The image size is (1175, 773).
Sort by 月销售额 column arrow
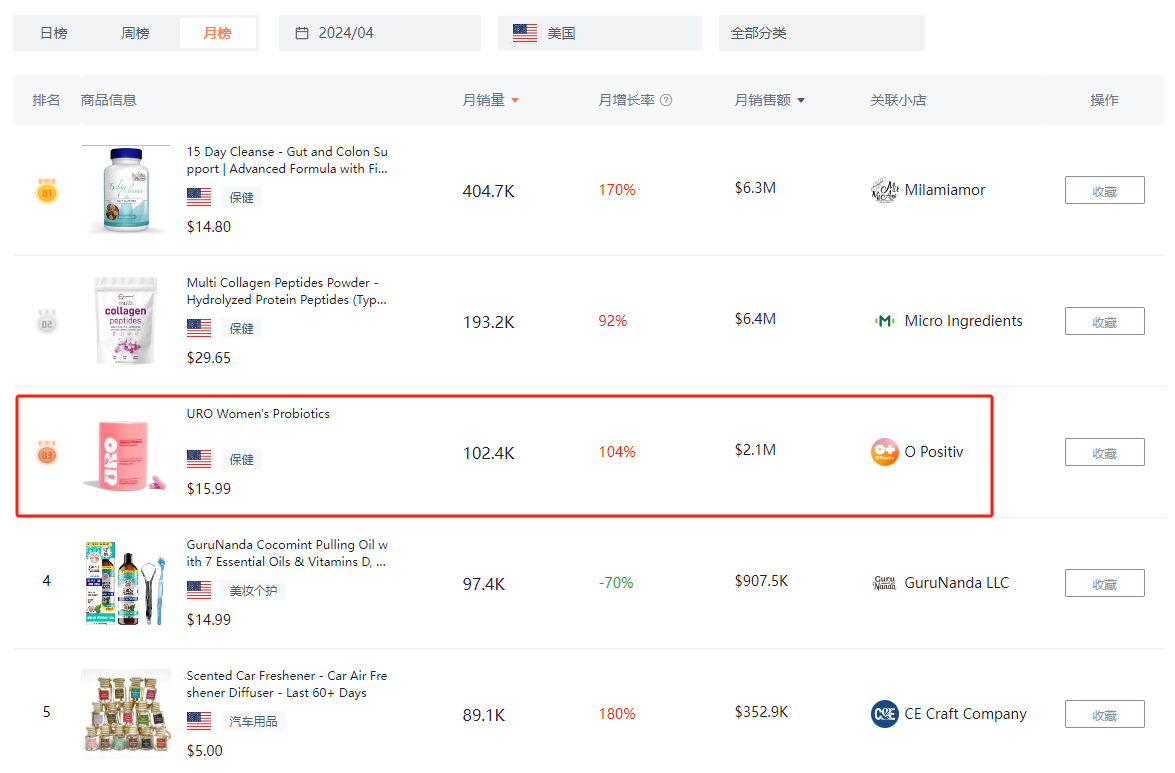pyautogui.click(x=801, y=100)
